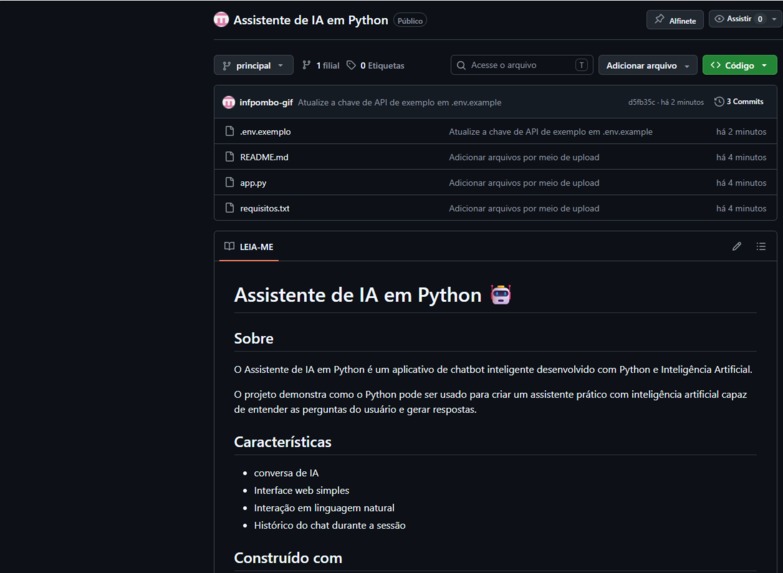
Task: Click the repository owner avatar beside the title
Action: pos(221,20)
